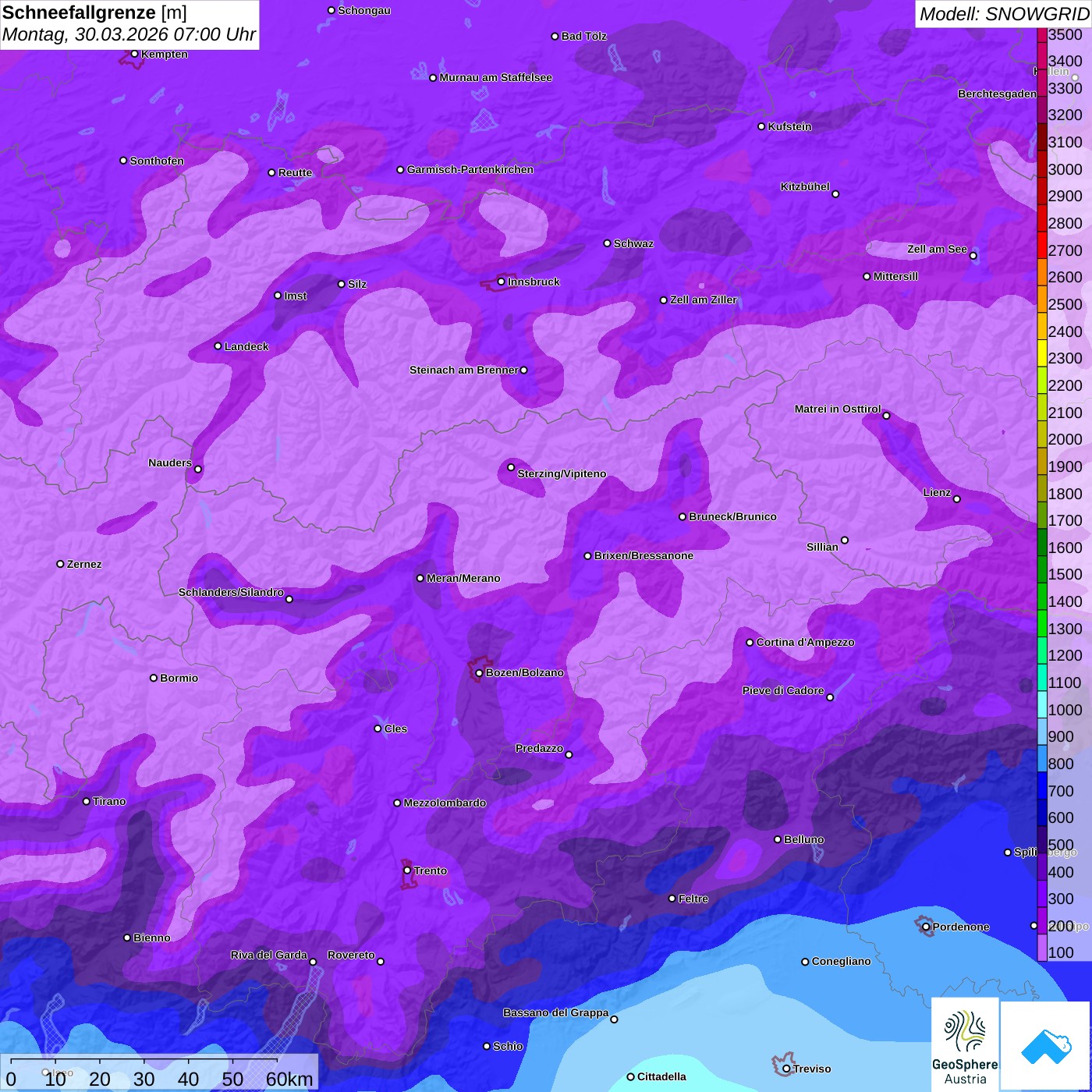Click the 'Zernez' label

click(84, 564)
